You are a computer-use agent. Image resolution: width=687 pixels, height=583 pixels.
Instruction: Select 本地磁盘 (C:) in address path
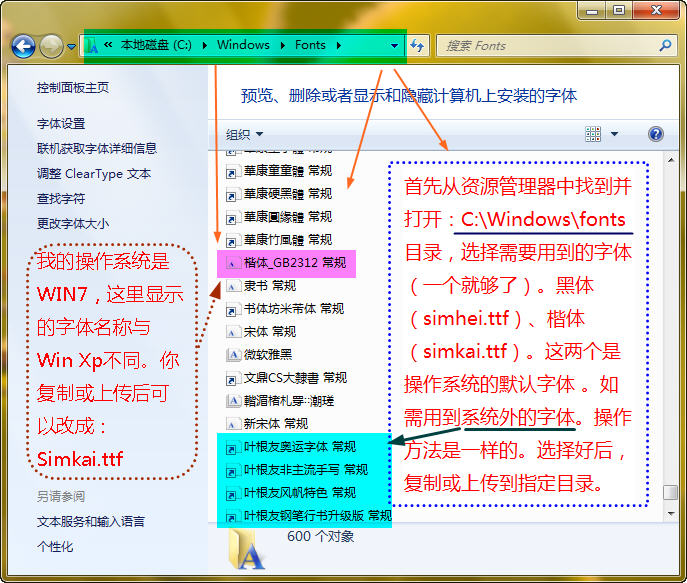156,45
